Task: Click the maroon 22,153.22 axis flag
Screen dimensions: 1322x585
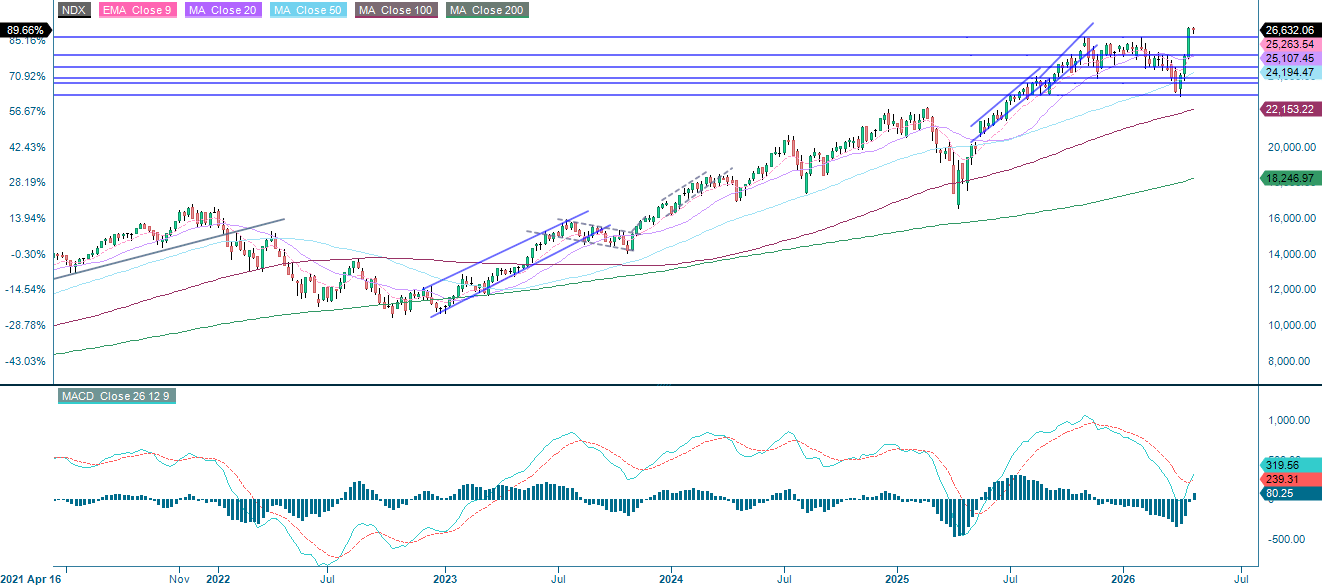Action: pos(1291,108)
